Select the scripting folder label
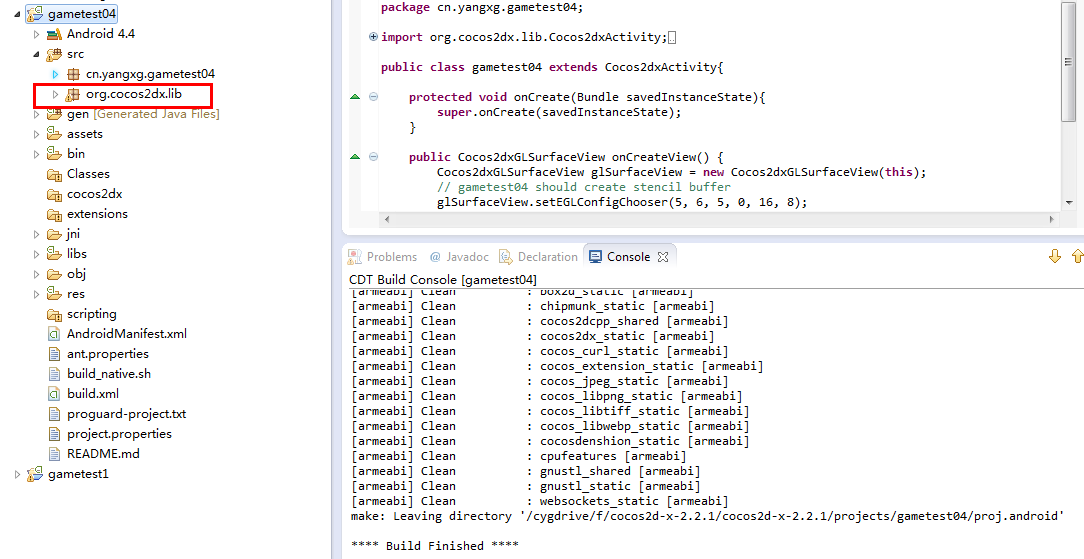Viewport: 1084px width, 559px height. click(x=91, y=314)
